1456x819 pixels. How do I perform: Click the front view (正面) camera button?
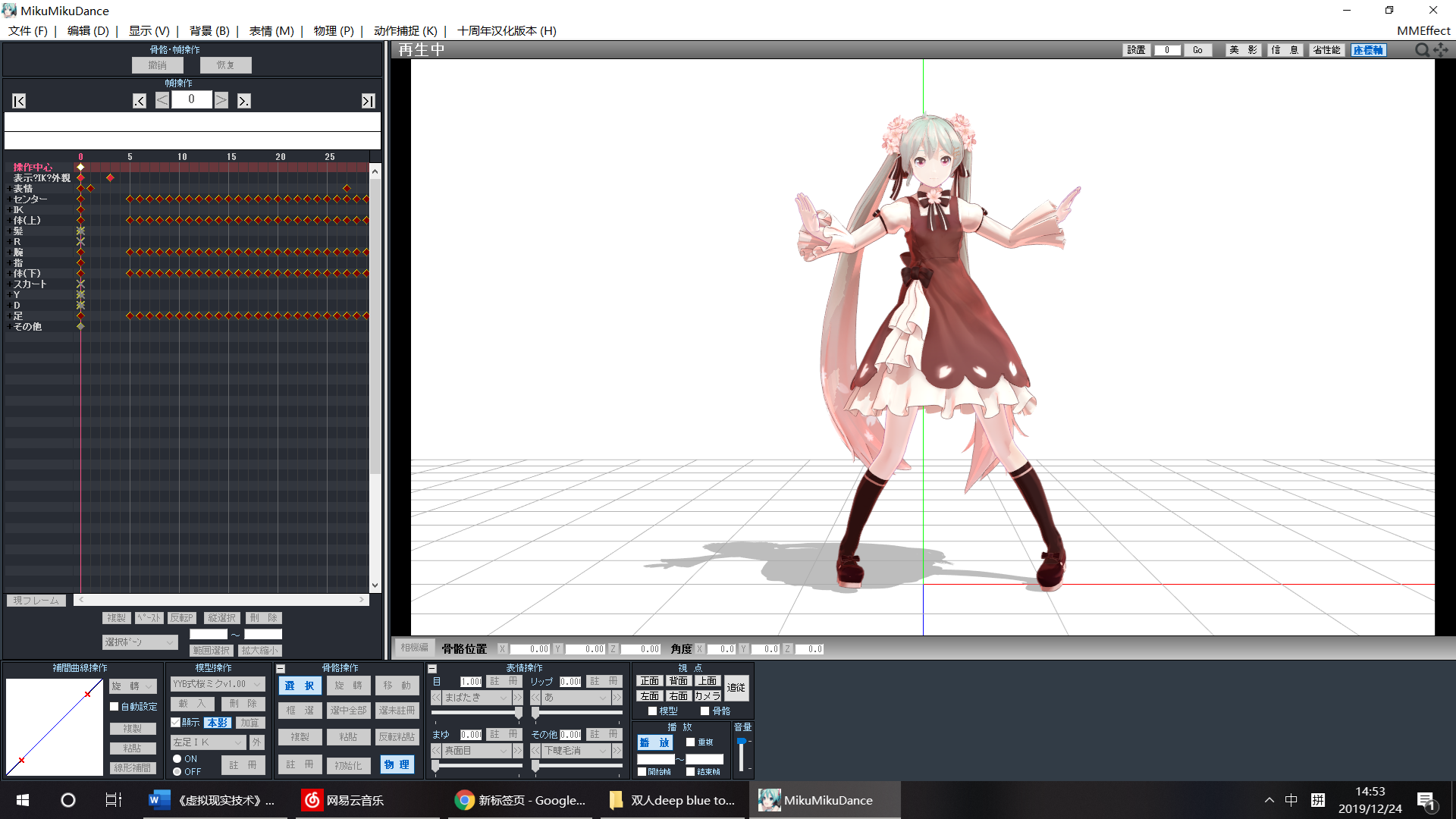pos(648,682)
